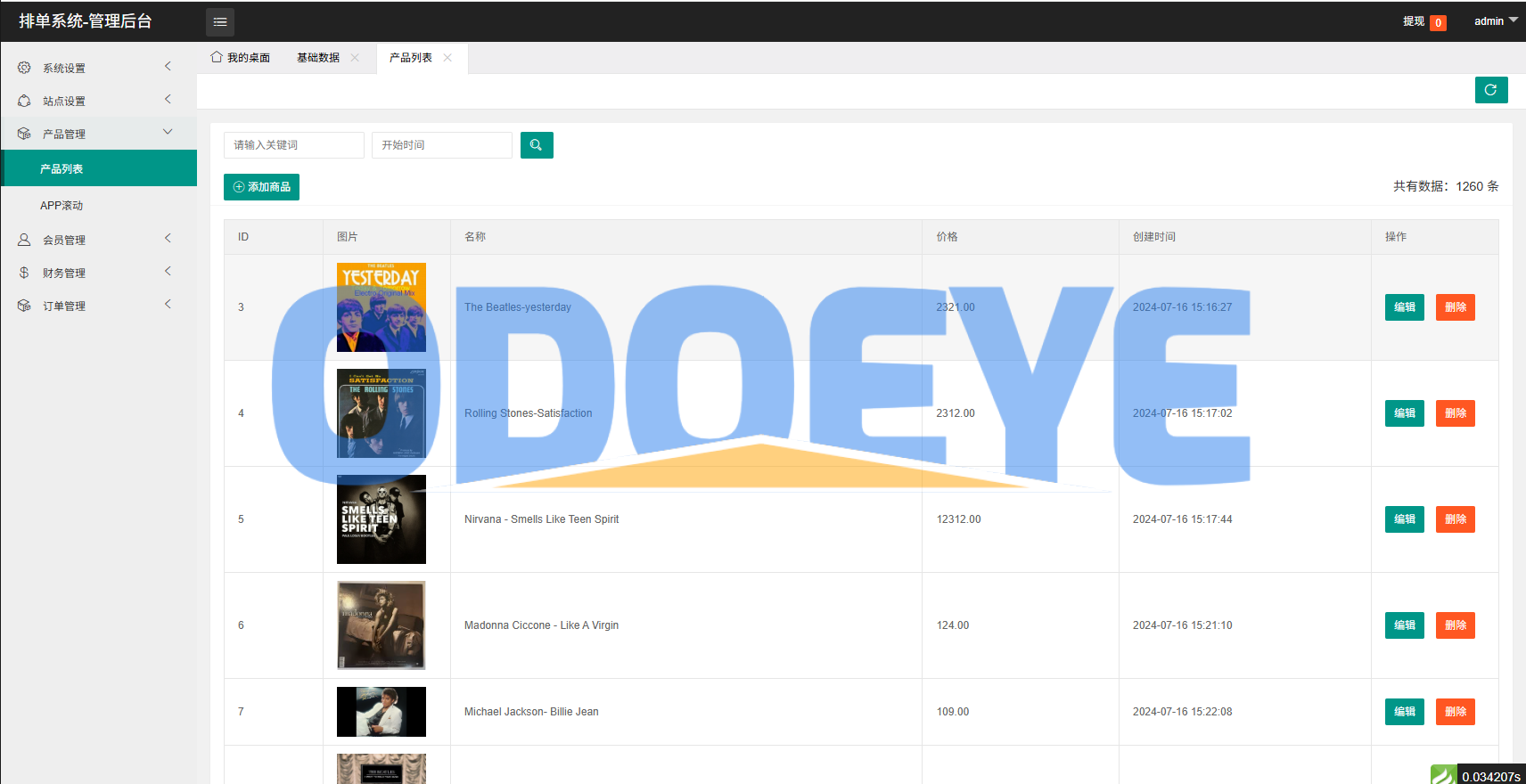Click the green refresh icon button

point(1490,90)
